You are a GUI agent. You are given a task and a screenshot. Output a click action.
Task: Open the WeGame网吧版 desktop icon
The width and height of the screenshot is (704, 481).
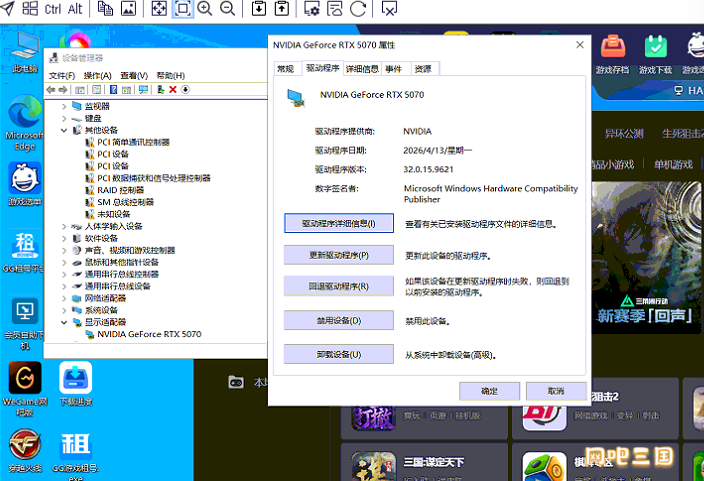coord(25,389)
